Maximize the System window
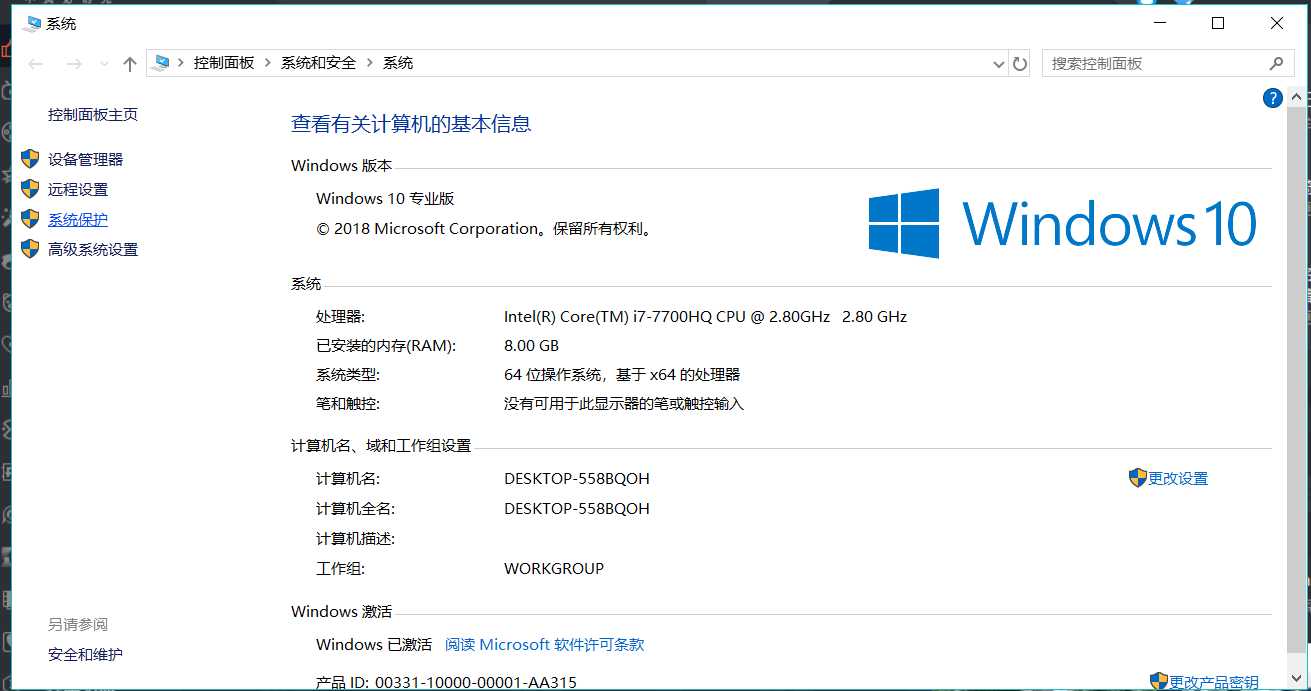Viewport: 1311px width, 691px height. tap(1218, 23)
